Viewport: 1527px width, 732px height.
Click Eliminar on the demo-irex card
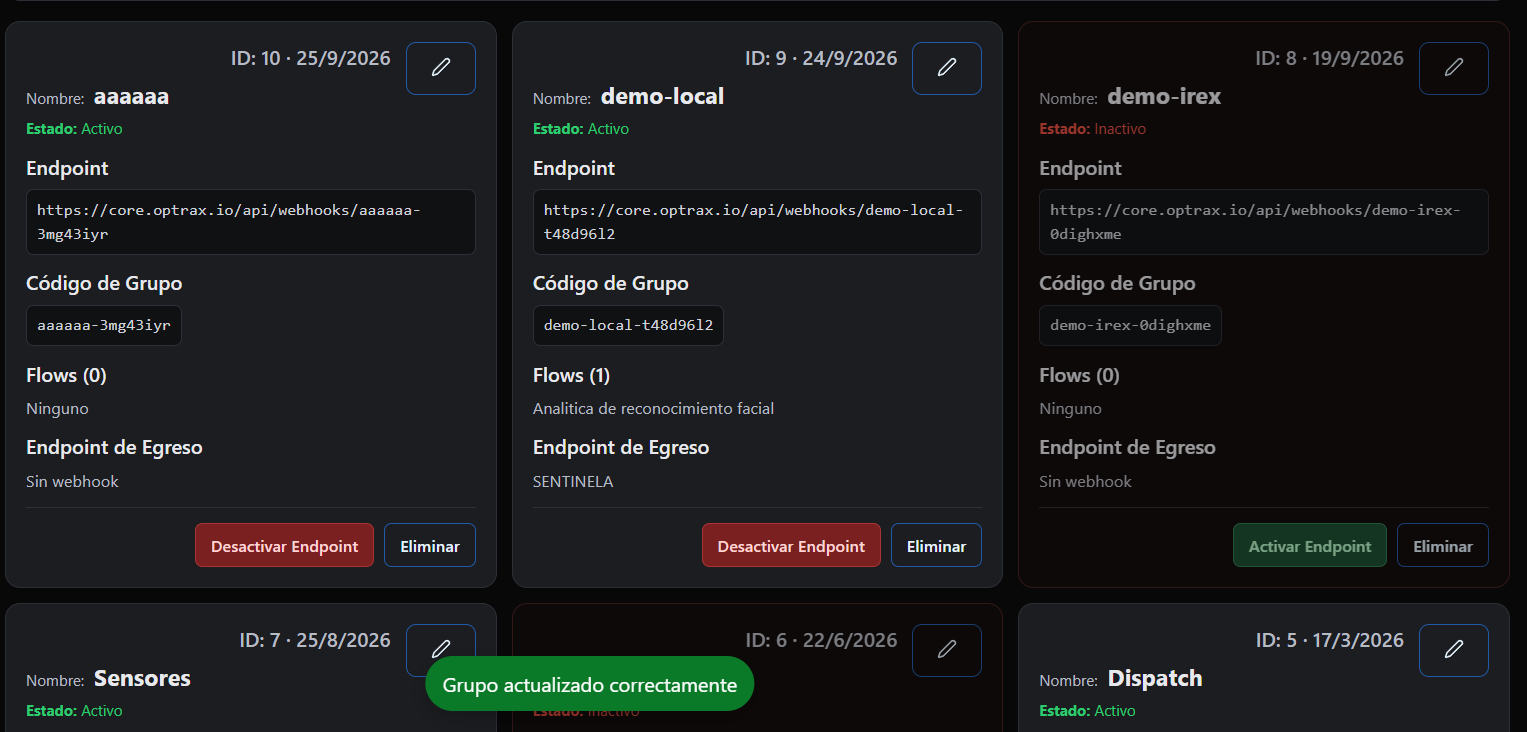[x=1443, y=545]
